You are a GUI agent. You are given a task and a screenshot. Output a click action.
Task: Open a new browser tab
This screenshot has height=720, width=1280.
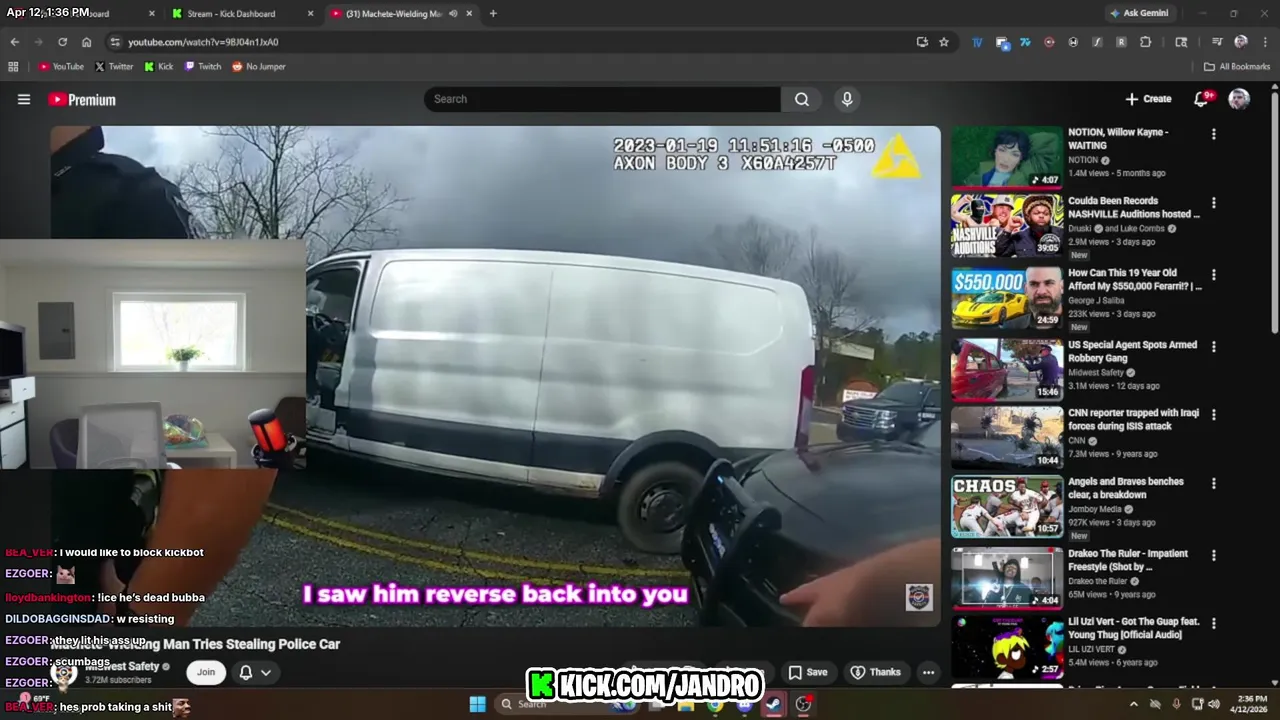coord(493,13)
